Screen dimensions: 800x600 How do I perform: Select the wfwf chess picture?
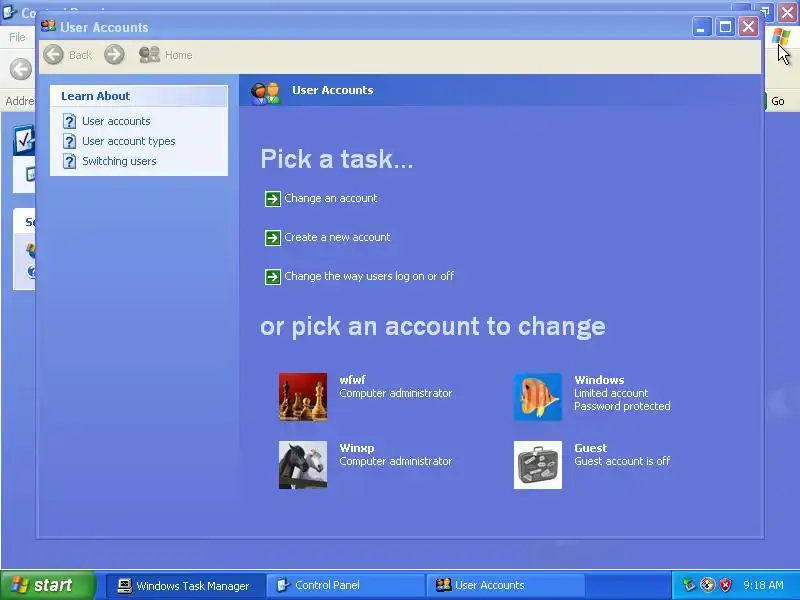click(303, 397)
